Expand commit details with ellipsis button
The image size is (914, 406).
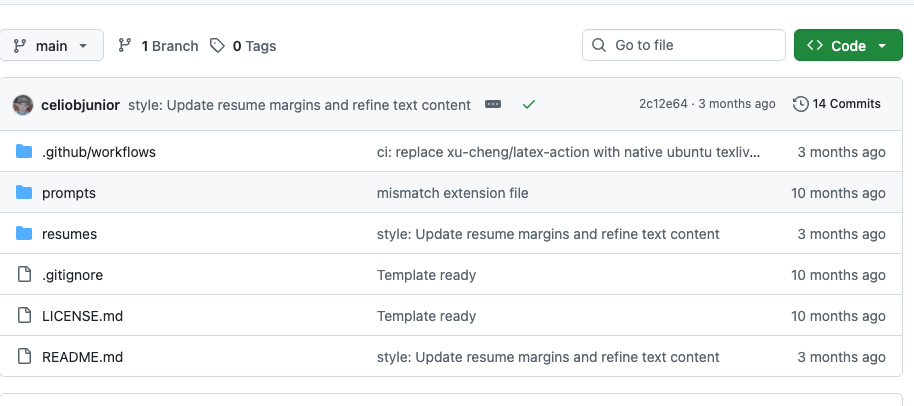(493, 104)
